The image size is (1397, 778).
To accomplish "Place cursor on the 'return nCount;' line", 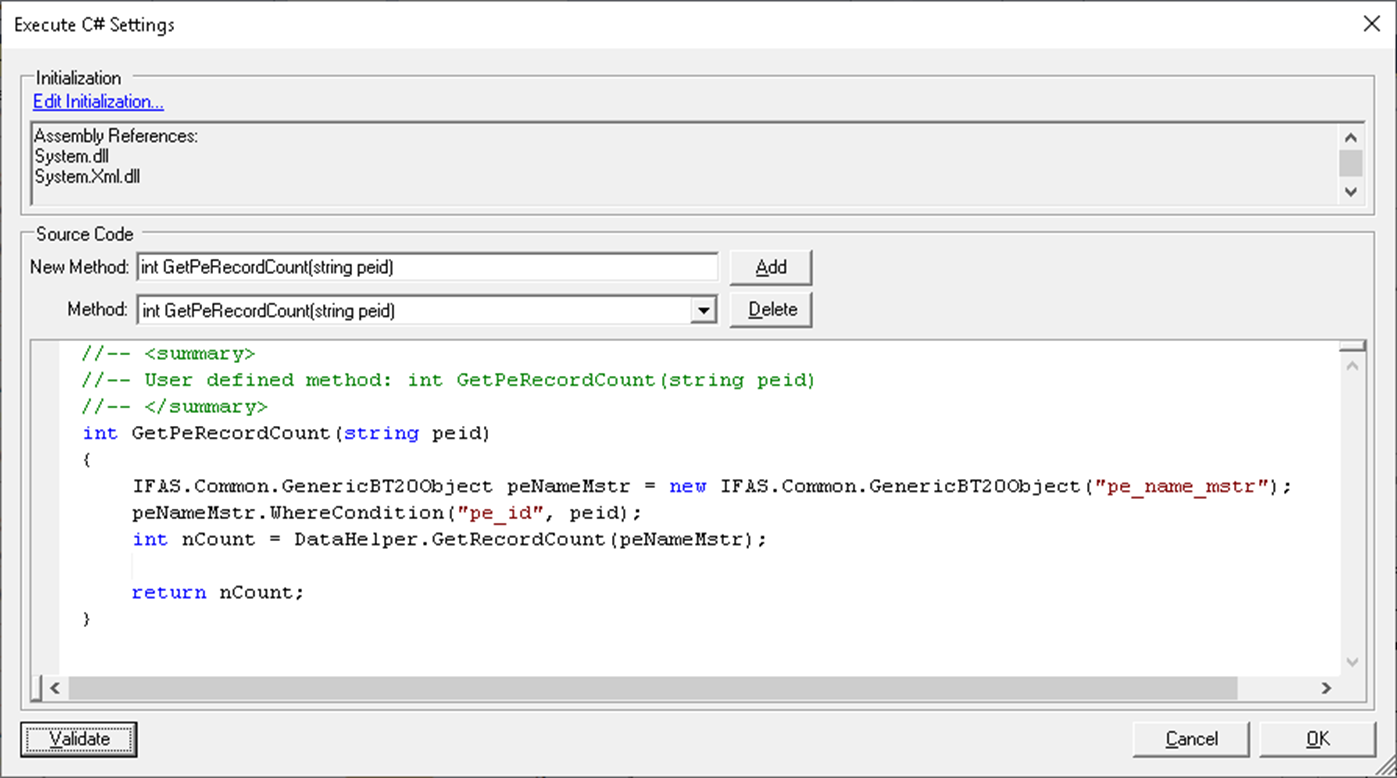I will point(218,593).
